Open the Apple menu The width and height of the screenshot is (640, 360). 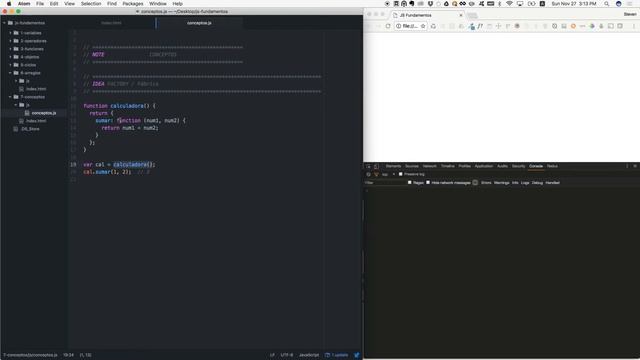coord(9,4)
